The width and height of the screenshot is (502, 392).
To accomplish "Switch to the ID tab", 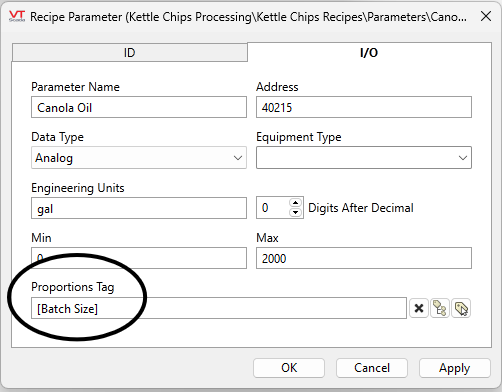I will pyautogui.click(x=130, y=52).
